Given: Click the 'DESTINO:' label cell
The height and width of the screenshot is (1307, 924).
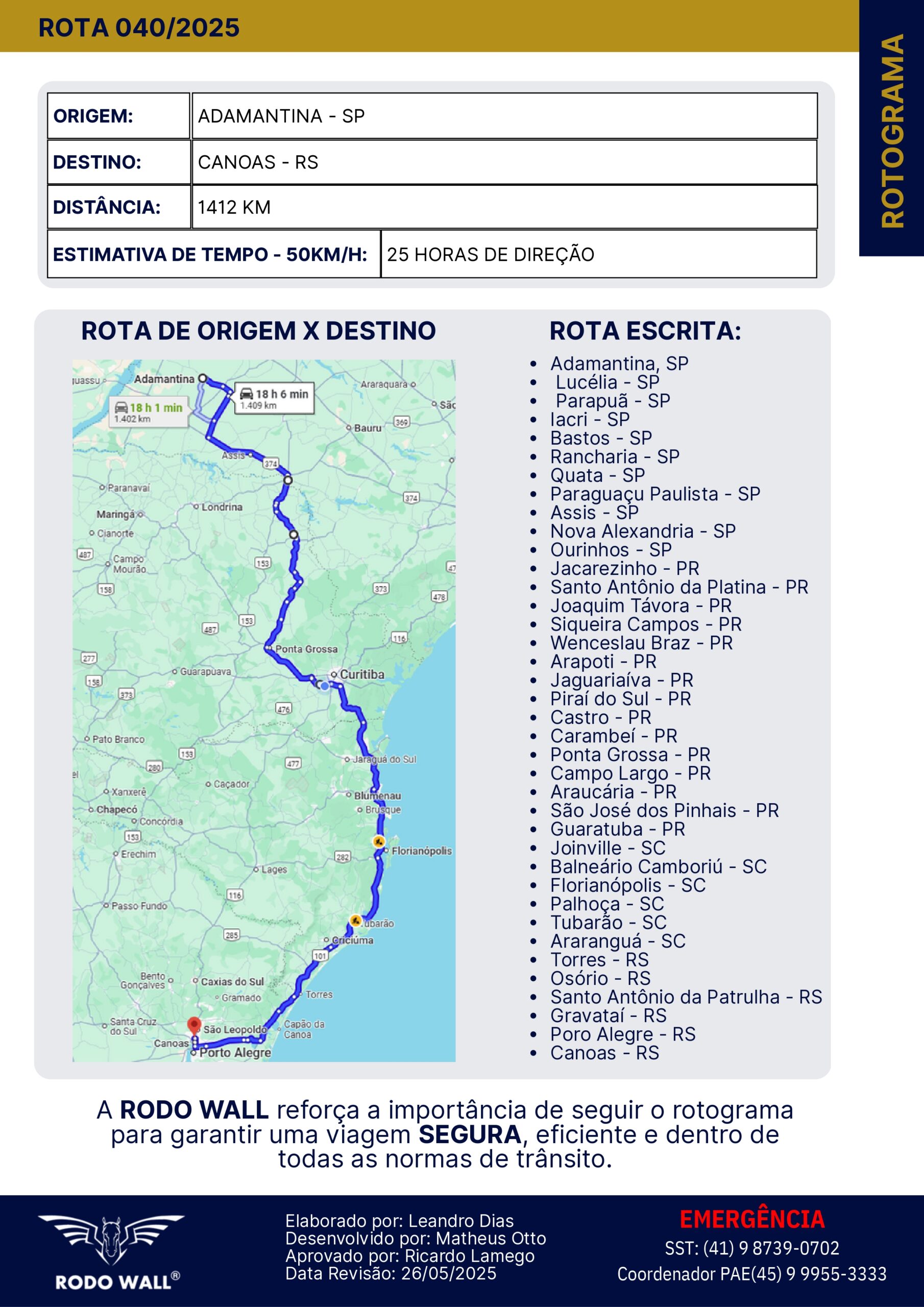Looking at the screenshot, I should [118, 162].
